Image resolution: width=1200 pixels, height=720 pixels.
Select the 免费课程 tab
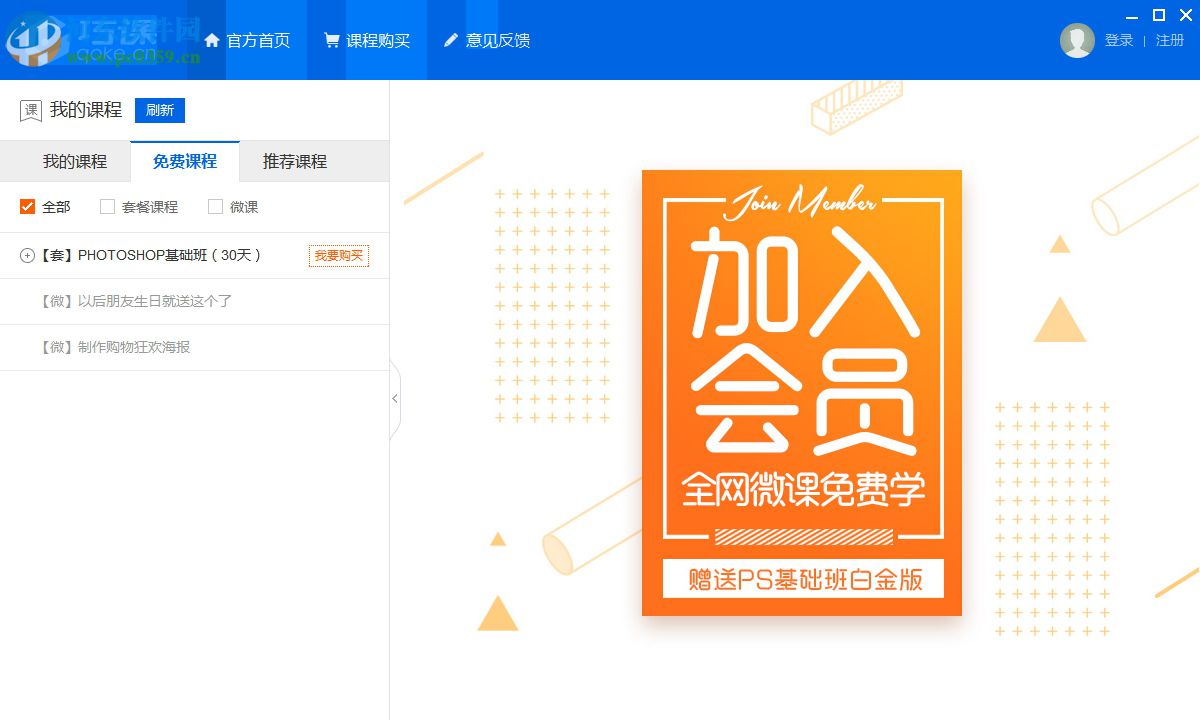pyautogui.click(x=184, y=161)
